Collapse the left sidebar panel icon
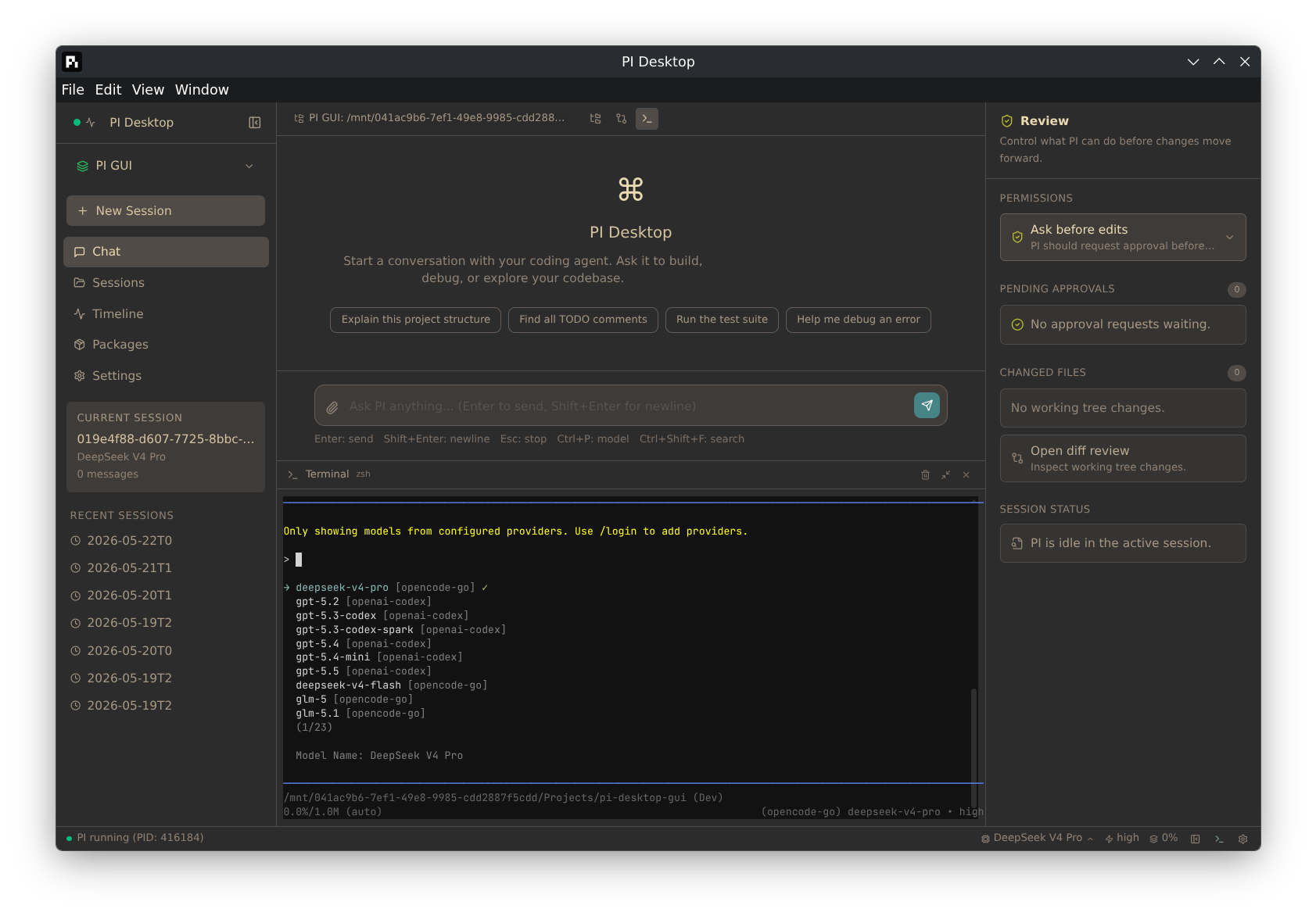 pyautogui.click(x=255, y=123)
